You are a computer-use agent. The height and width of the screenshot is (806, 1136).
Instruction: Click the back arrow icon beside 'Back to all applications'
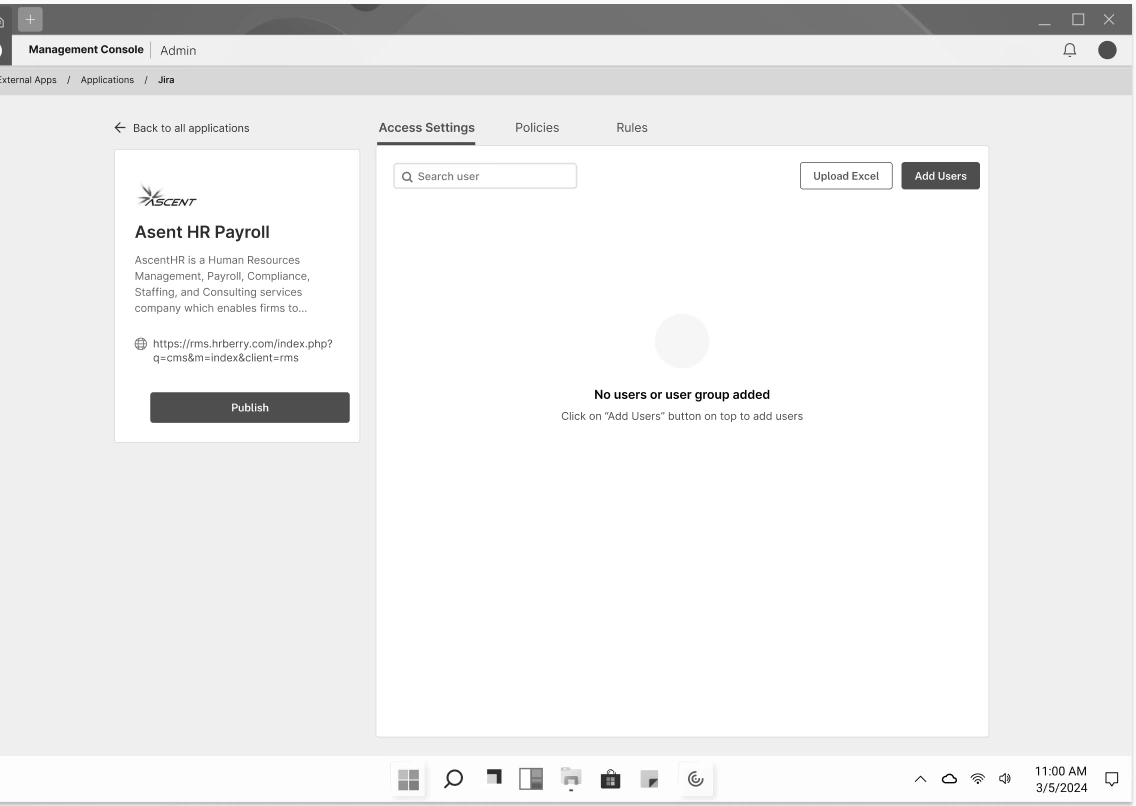point(120,127)
